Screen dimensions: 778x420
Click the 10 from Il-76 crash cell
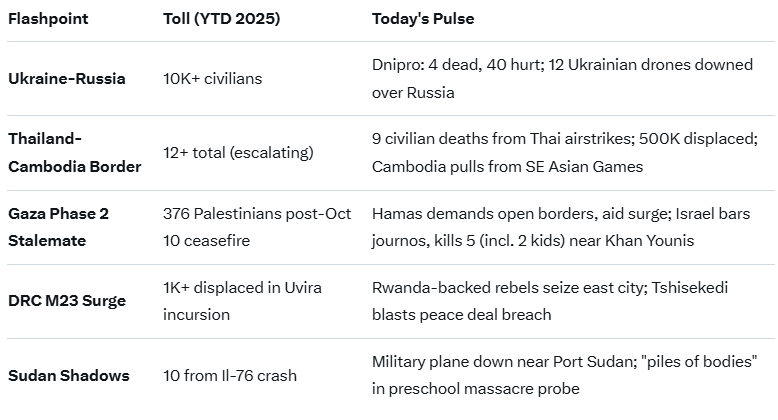coord(229,375)
